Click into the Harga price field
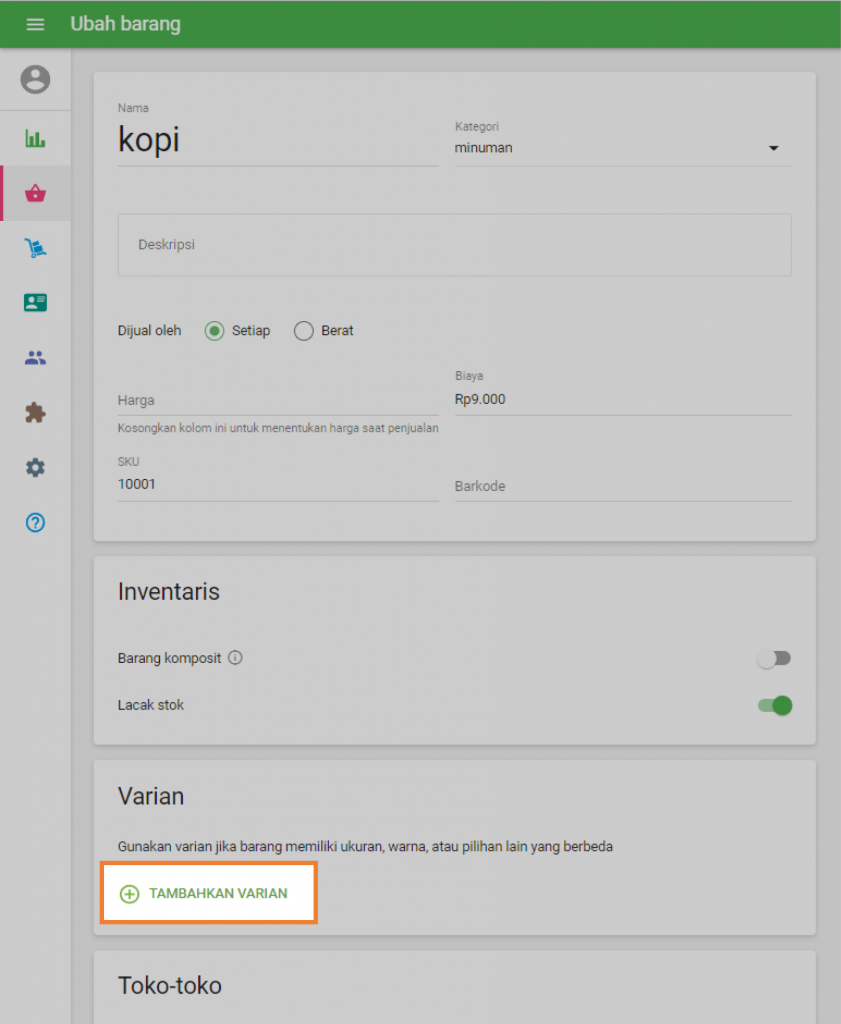Image resolution: width=841 pixels, height=1024 pixels. [277, 400]
